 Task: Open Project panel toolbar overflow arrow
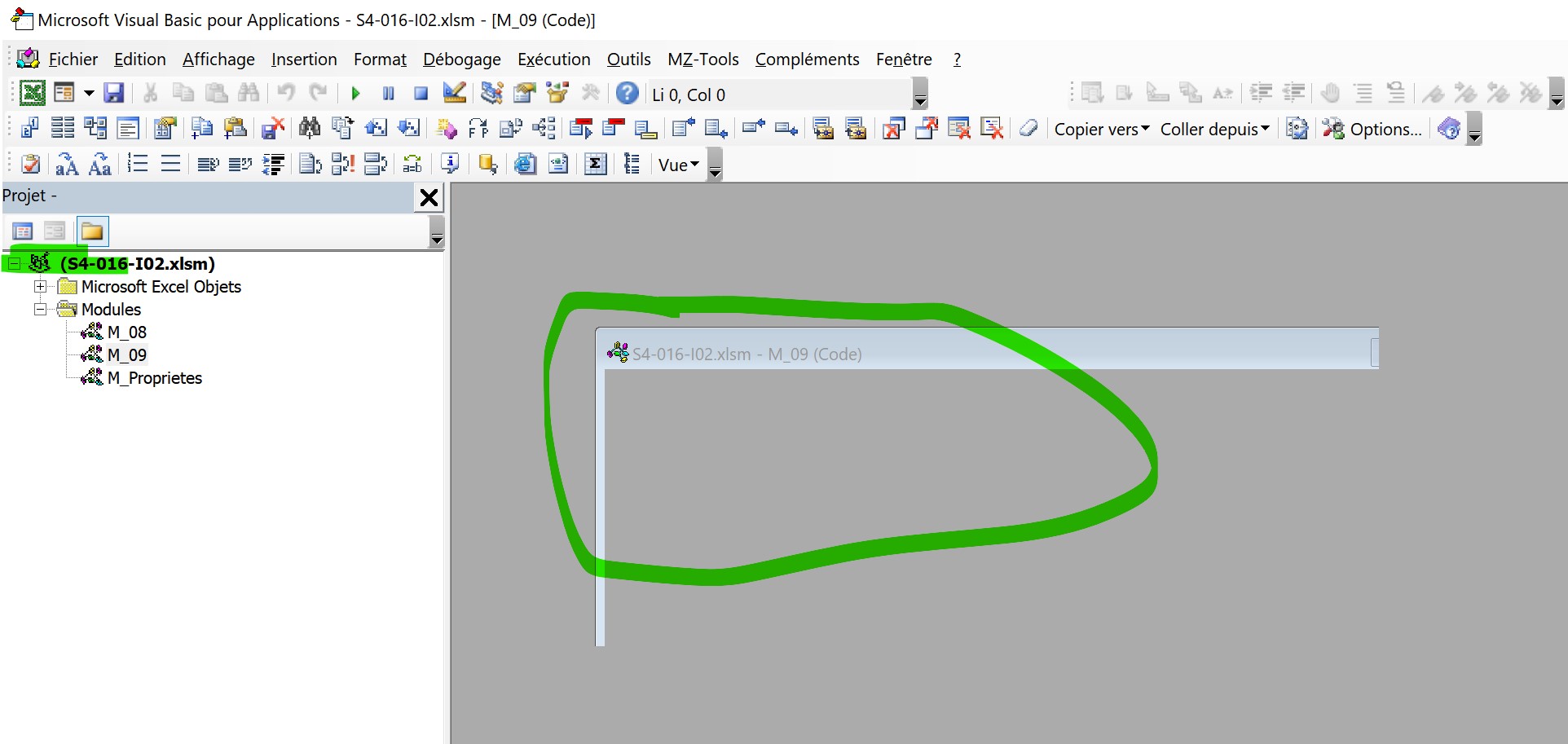[x=437, y=231]
